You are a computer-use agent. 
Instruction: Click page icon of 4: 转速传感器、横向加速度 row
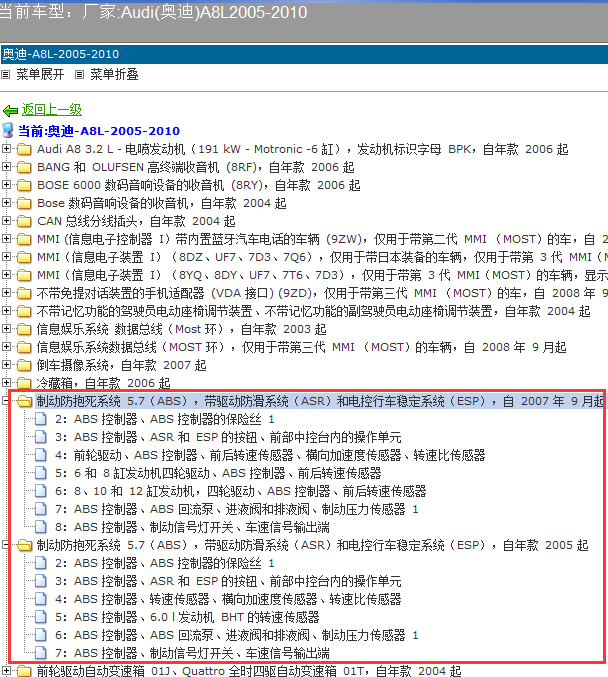41,598
